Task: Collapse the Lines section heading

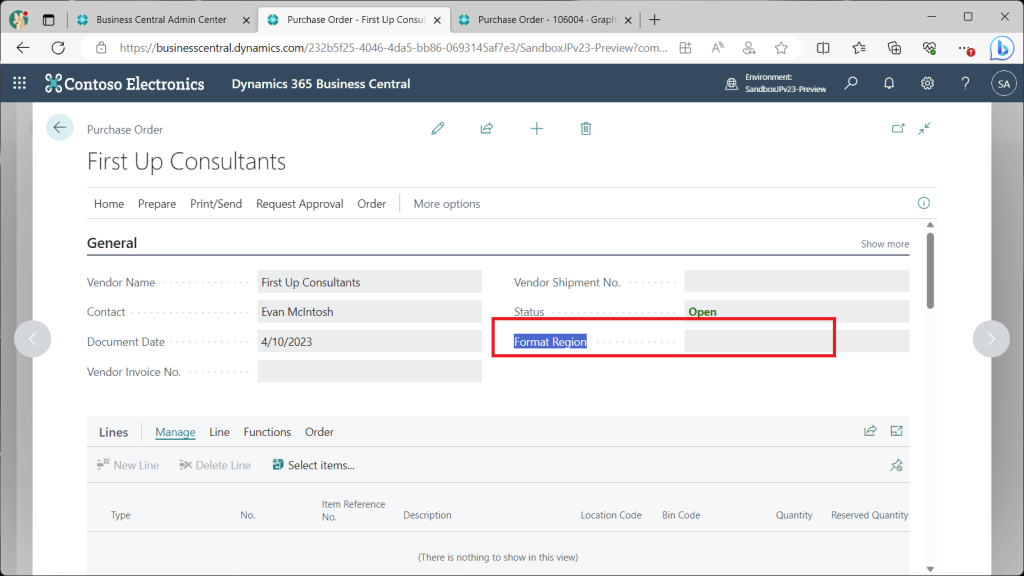Action: click(114, 432)
